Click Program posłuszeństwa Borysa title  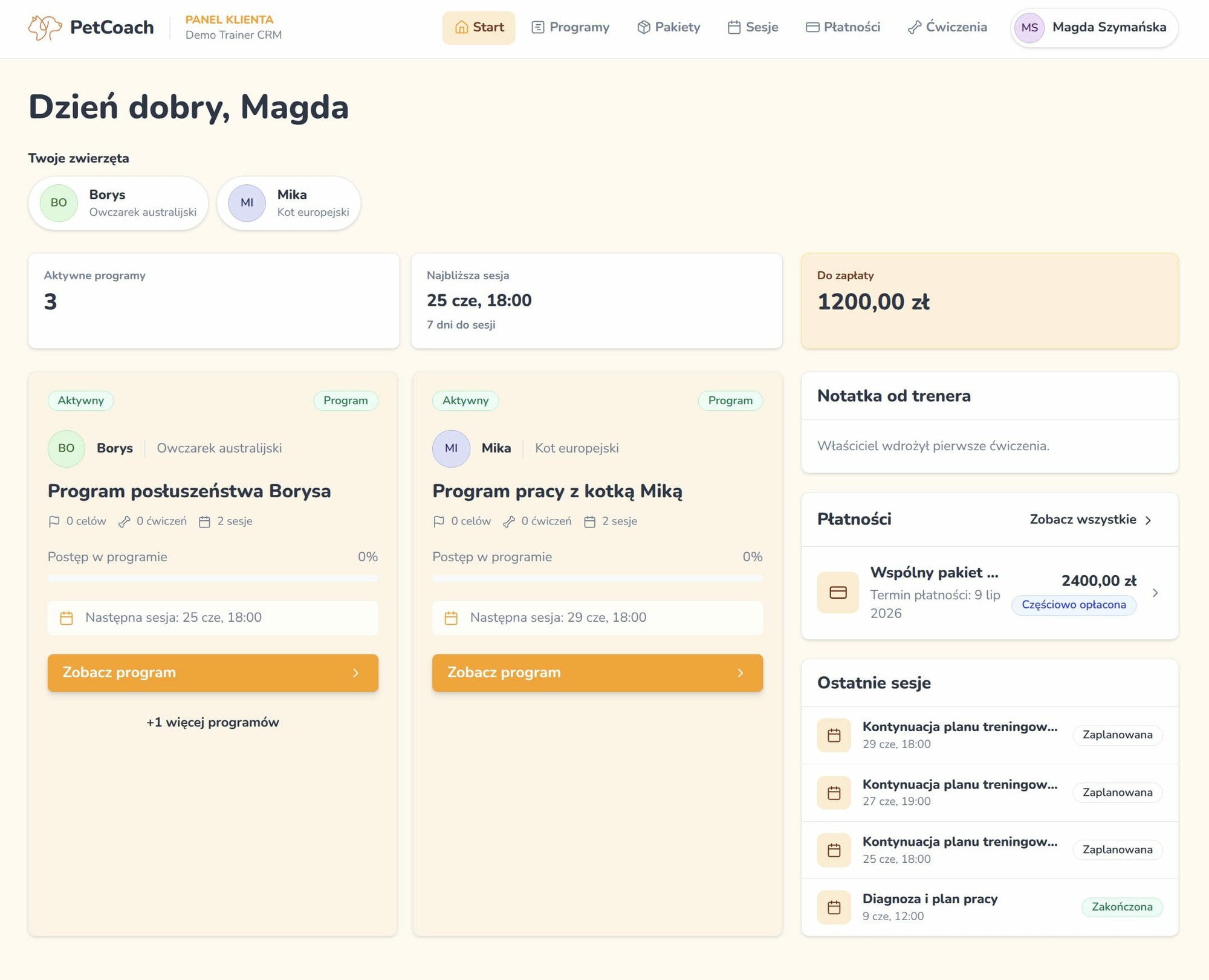tap(189, 491)
